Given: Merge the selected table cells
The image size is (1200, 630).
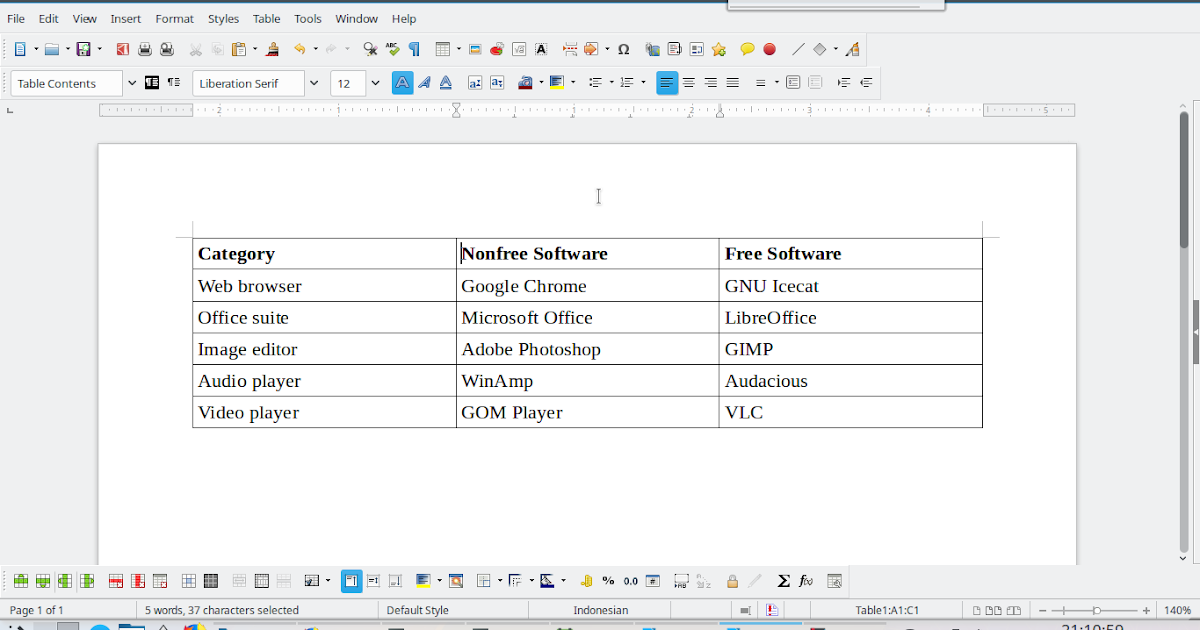Looking at the screenshot, I should pos(239,580).
